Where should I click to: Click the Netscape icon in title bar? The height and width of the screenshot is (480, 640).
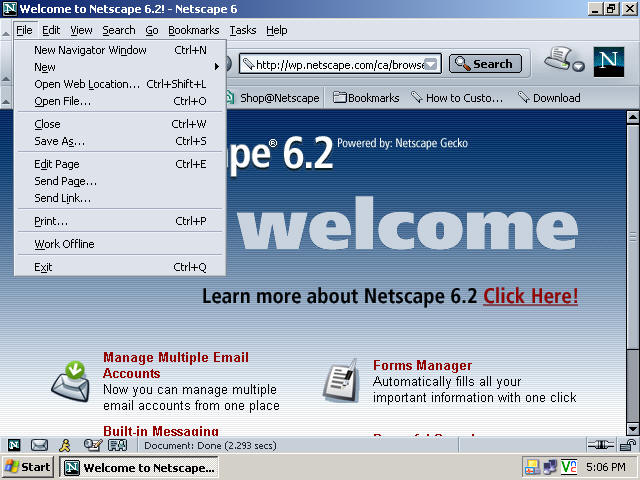pos(10,9)
